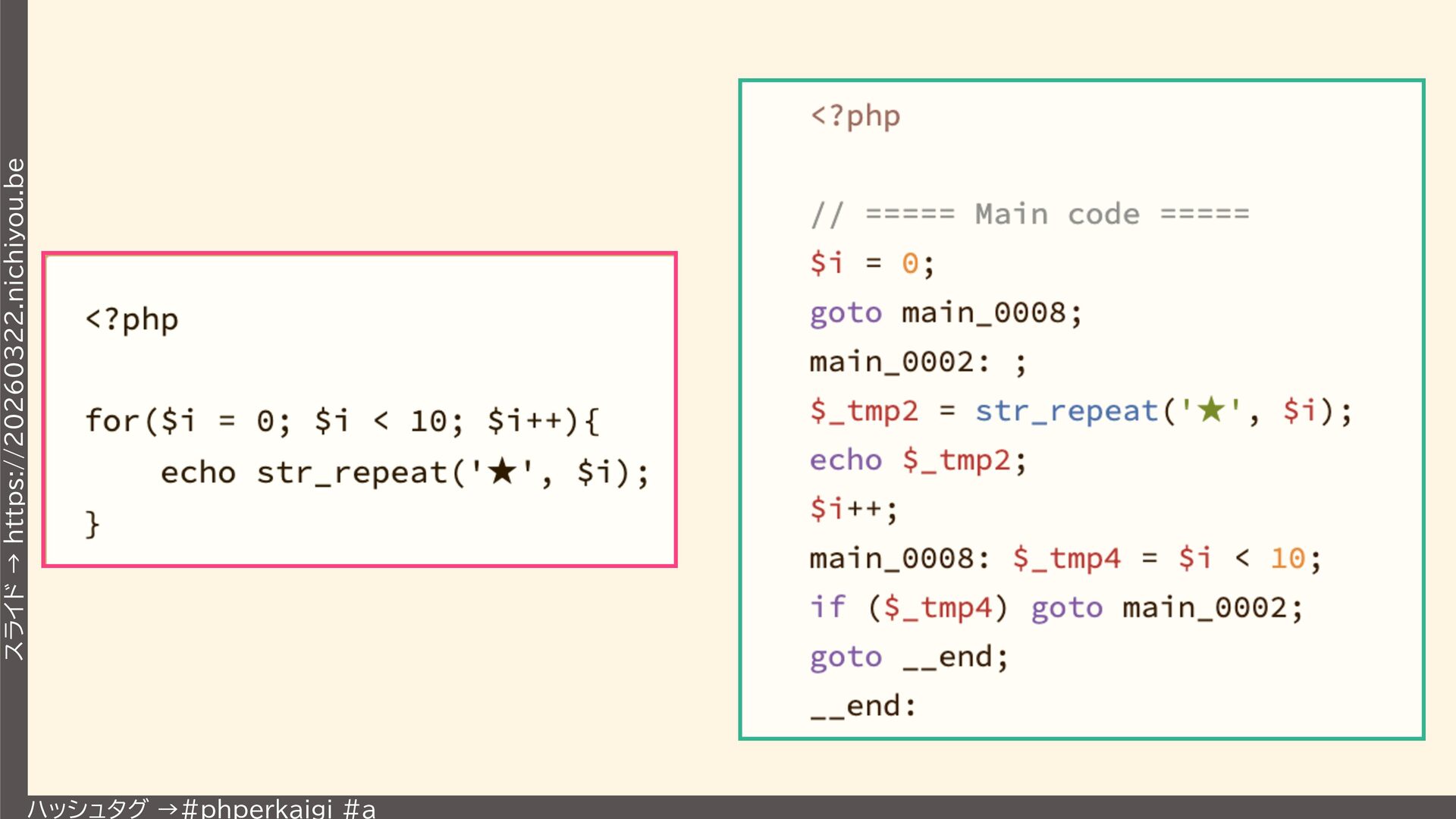
Task: Click the green star in the right code
Action: pos(1211,410)
